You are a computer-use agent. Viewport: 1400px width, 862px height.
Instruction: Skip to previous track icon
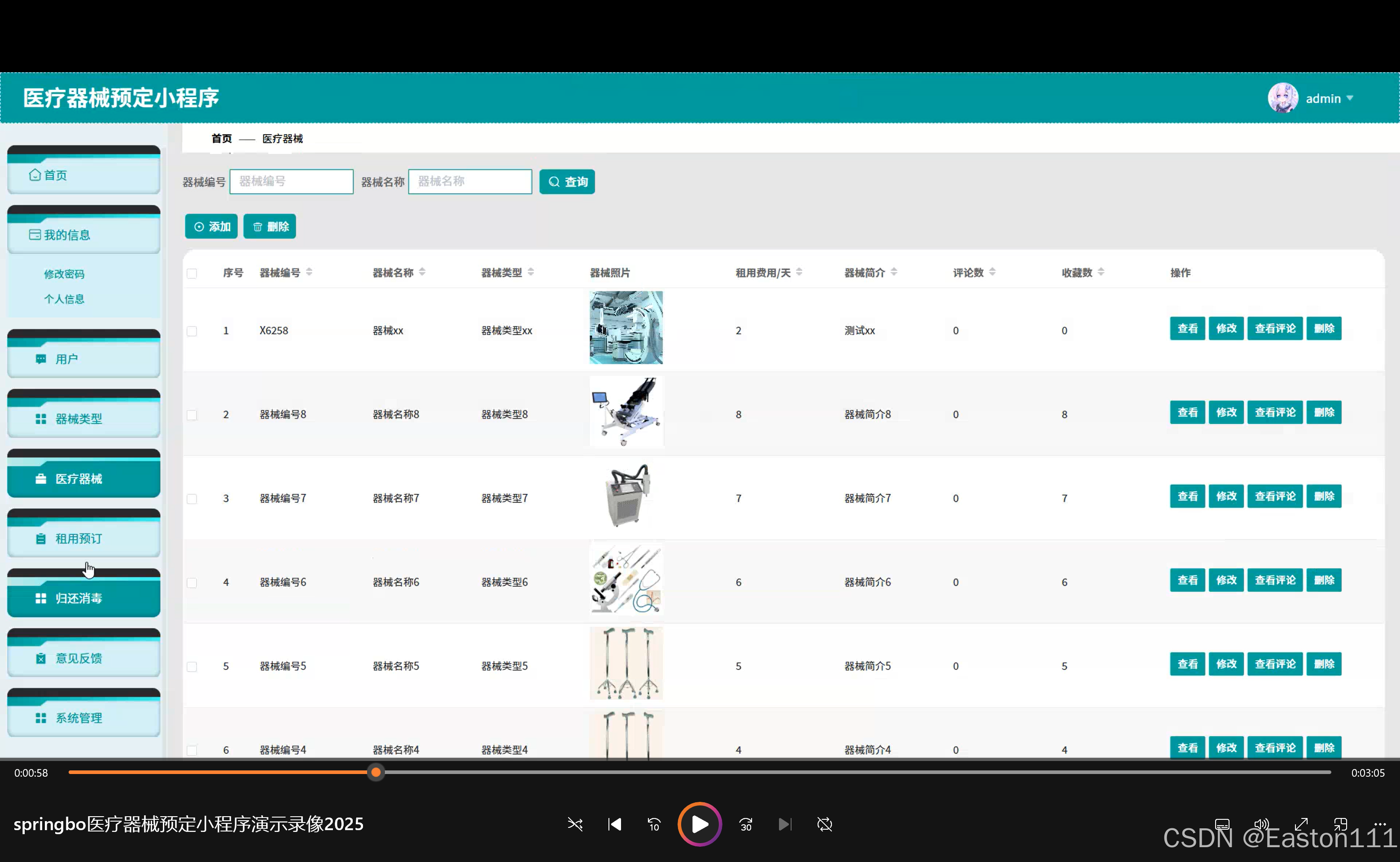coord(615,824)
